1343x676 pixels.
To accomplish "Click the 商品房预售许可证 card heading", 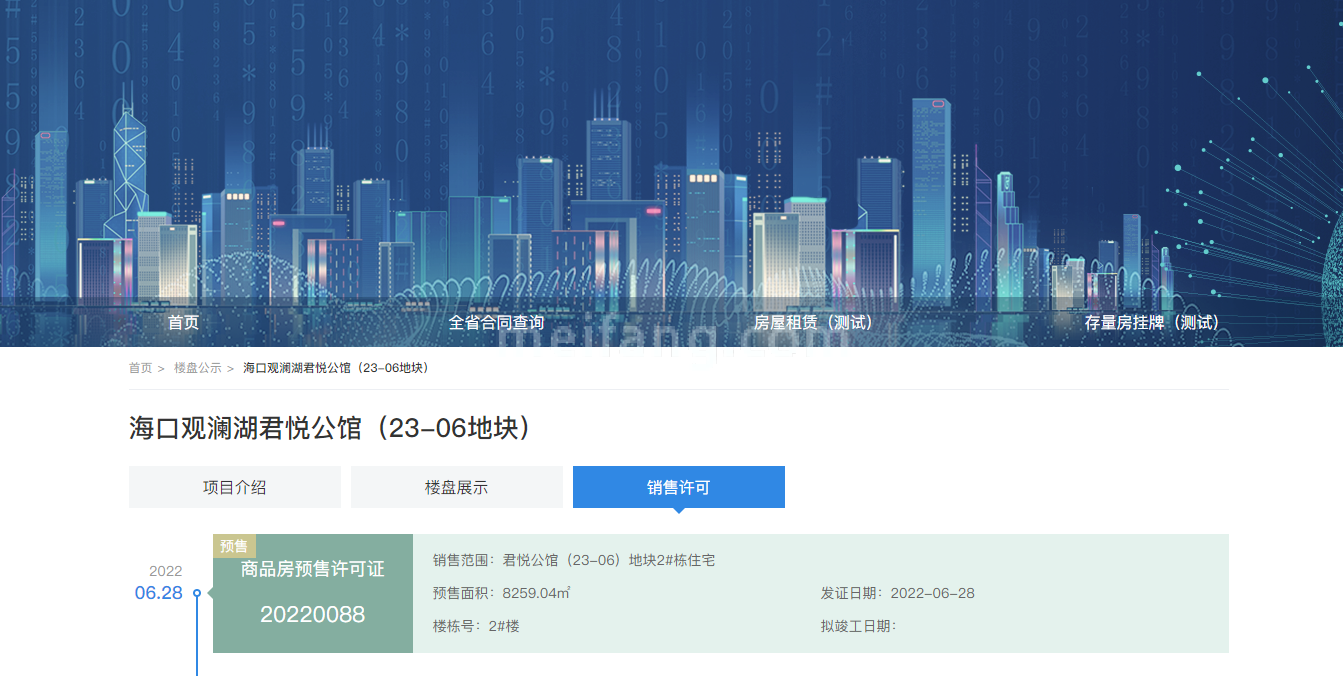I will click(x=313, y=569).
